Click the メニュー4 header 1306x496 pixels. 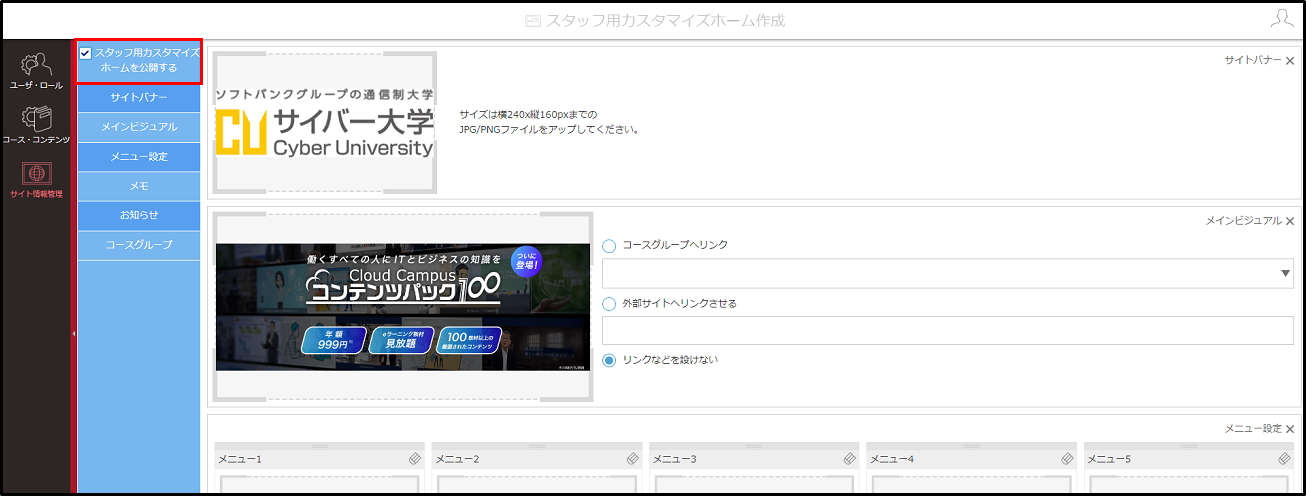tap(973, 459)
